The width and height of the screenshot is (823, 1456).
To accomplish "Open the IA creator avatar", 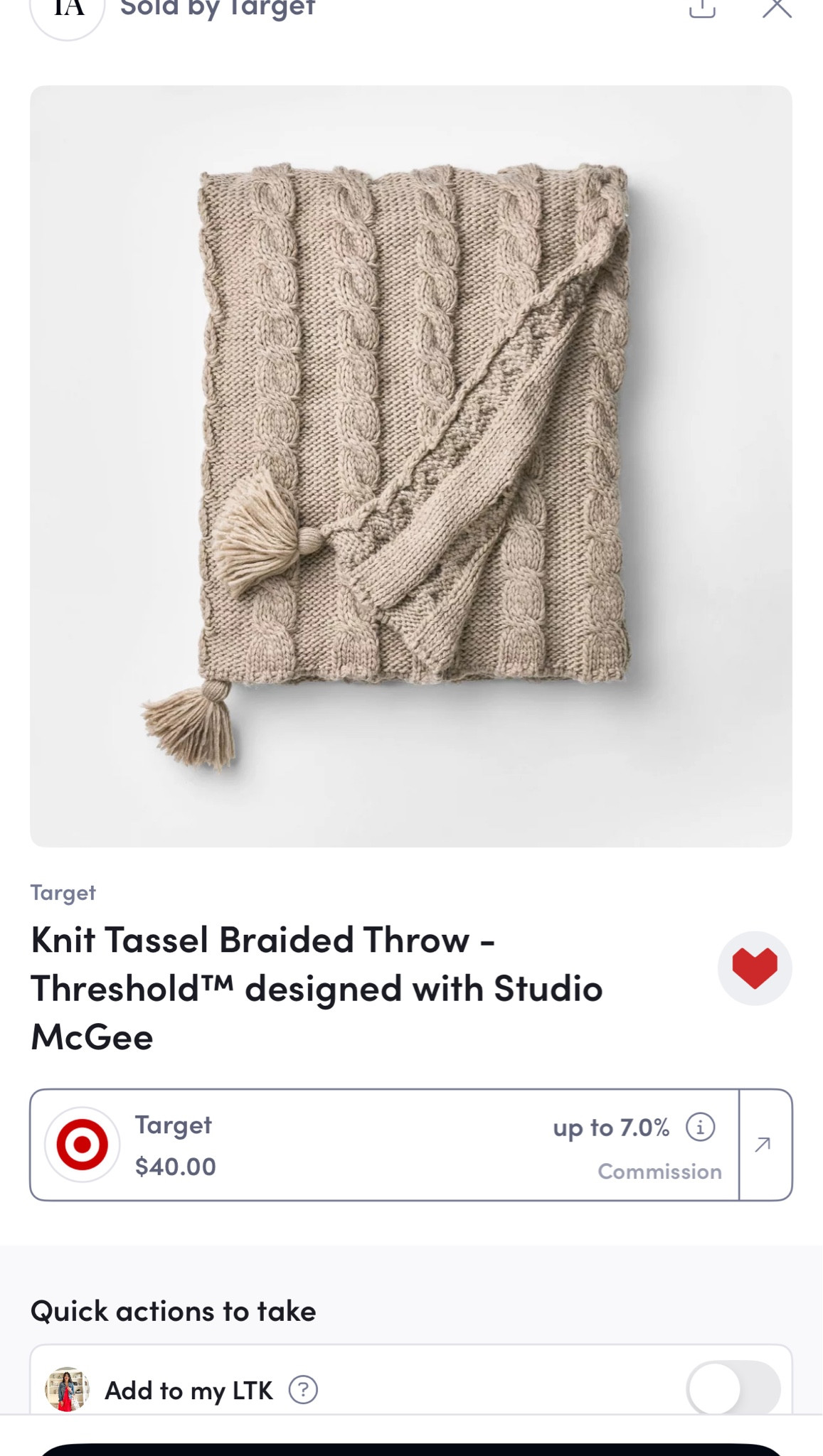I will point(68,10).
